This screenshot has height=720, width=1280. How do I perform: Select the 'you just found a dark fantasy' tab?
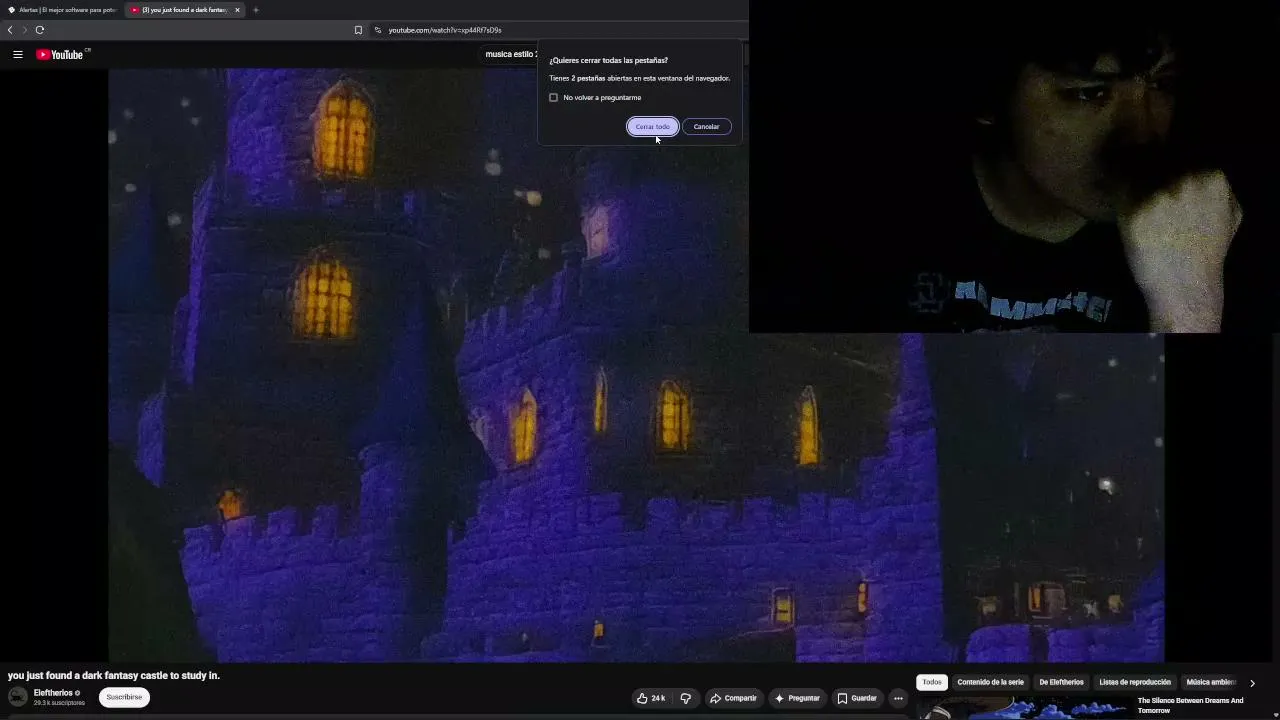[x=184, y=10]
